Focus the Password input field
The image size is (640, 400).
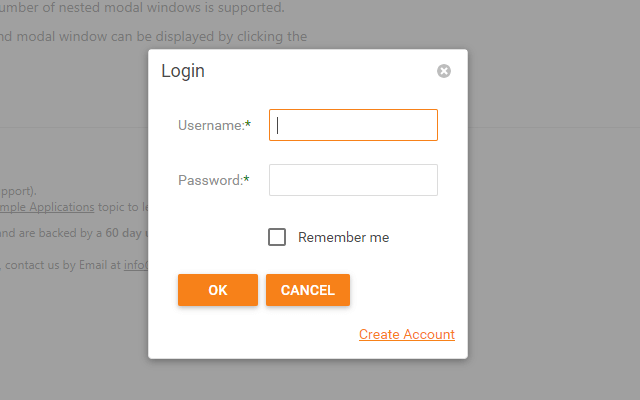(x=353, y=180)
